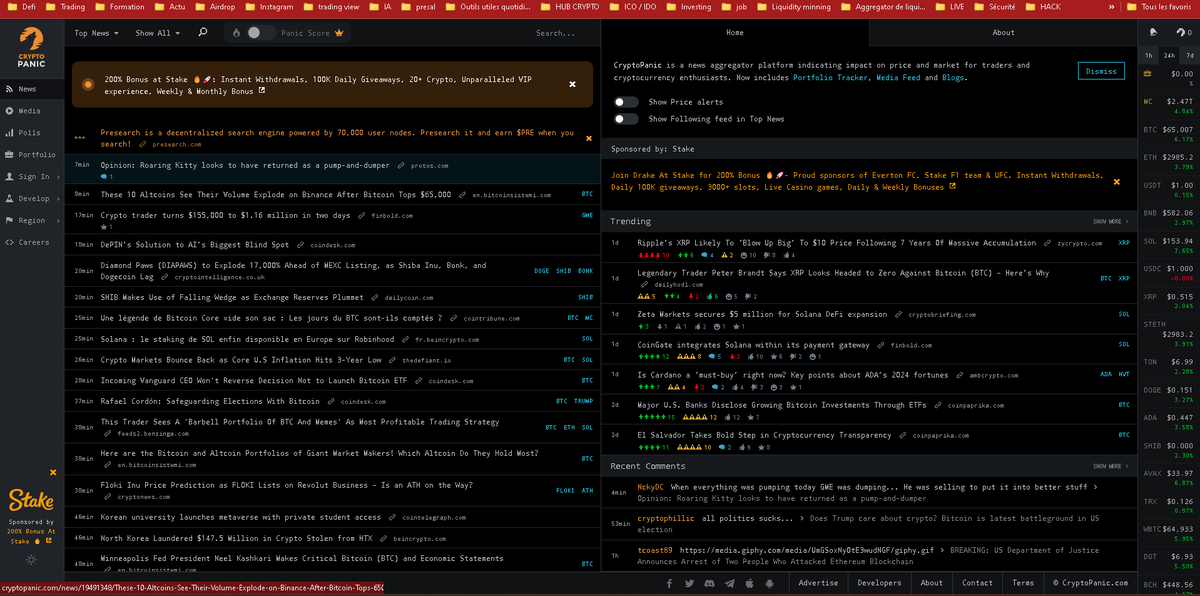The width and height of the screenshot is (1200, 596).
Task: Show more Recent Comments
Action: coord(1111,466)
